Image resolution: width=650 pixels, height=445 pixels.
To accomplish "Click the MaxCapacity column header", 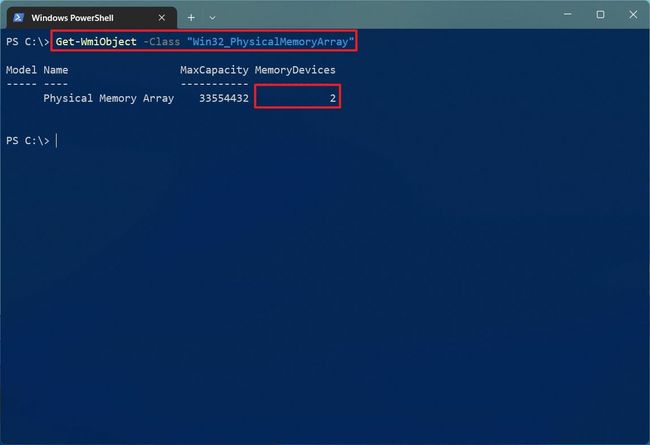I will (x=214, y=70).
